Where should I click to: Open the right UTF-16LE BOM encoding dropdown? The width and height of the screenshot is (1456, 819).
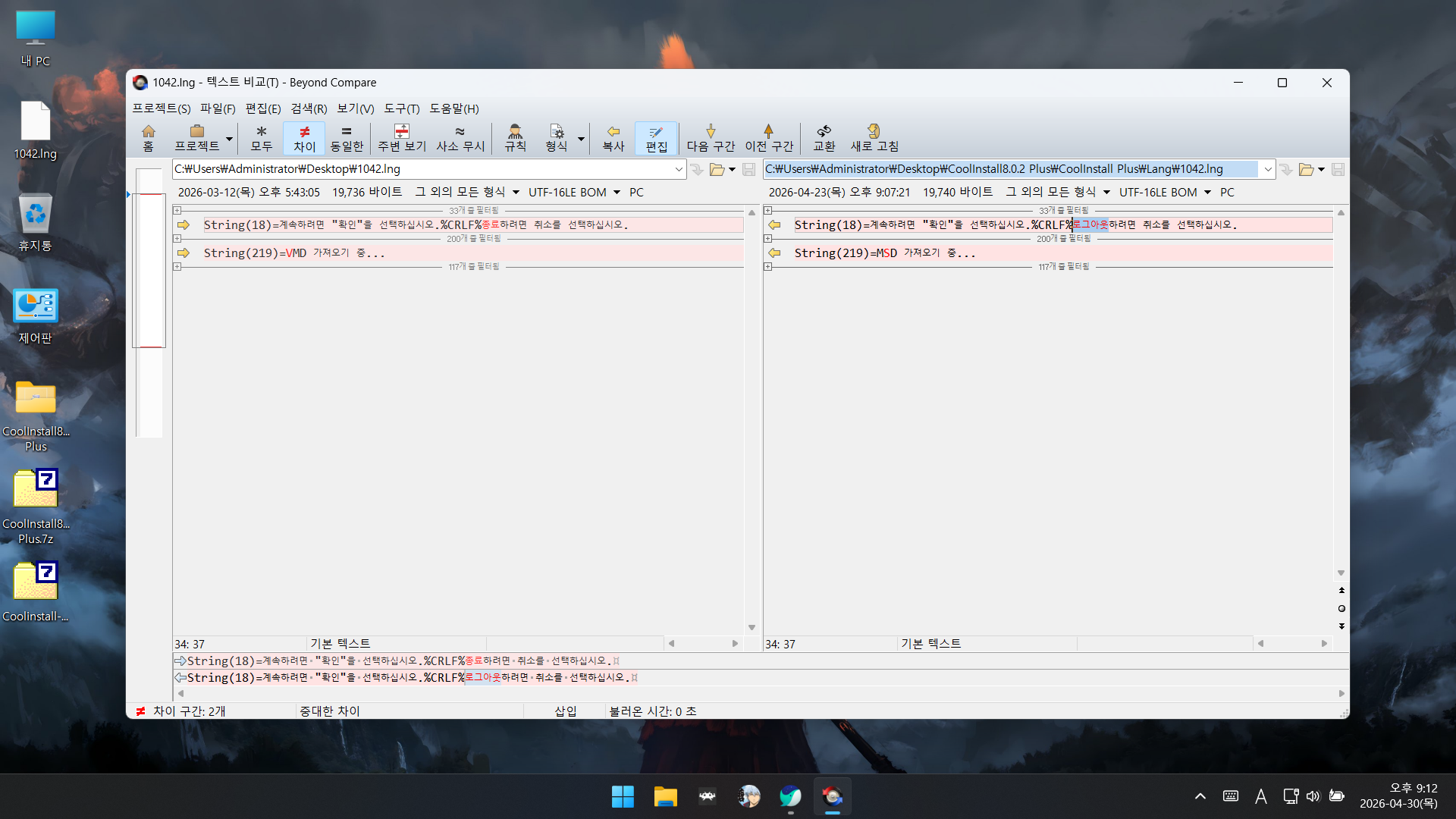point(1207,193)
